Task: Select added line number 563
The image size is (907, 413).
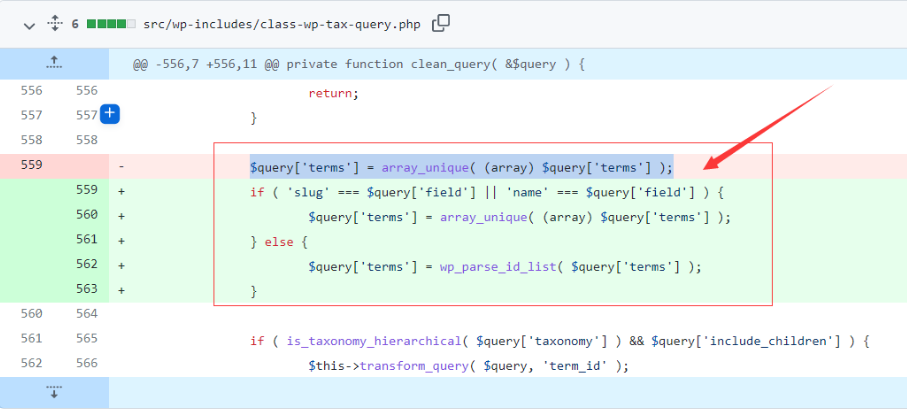Action: coord(87,289)
